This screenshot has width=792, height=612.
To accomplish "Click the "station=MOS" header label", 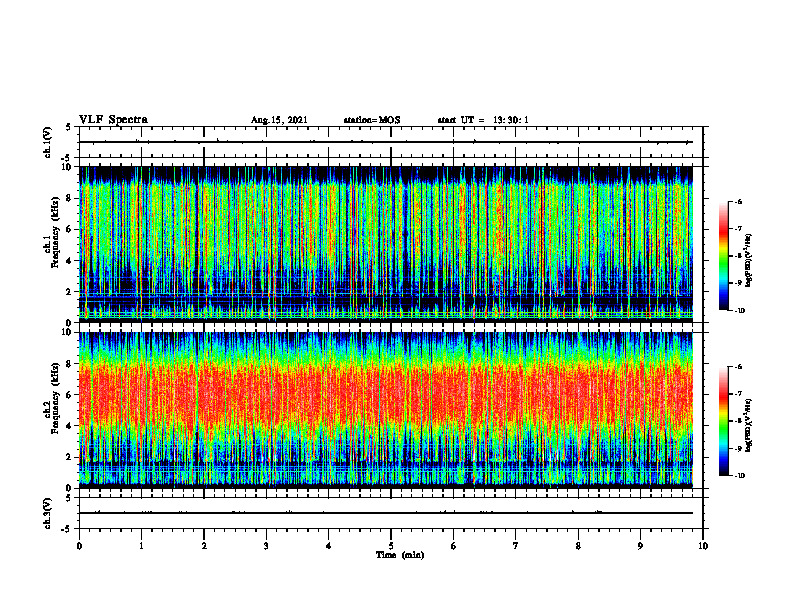I will (x=372, y=120).
